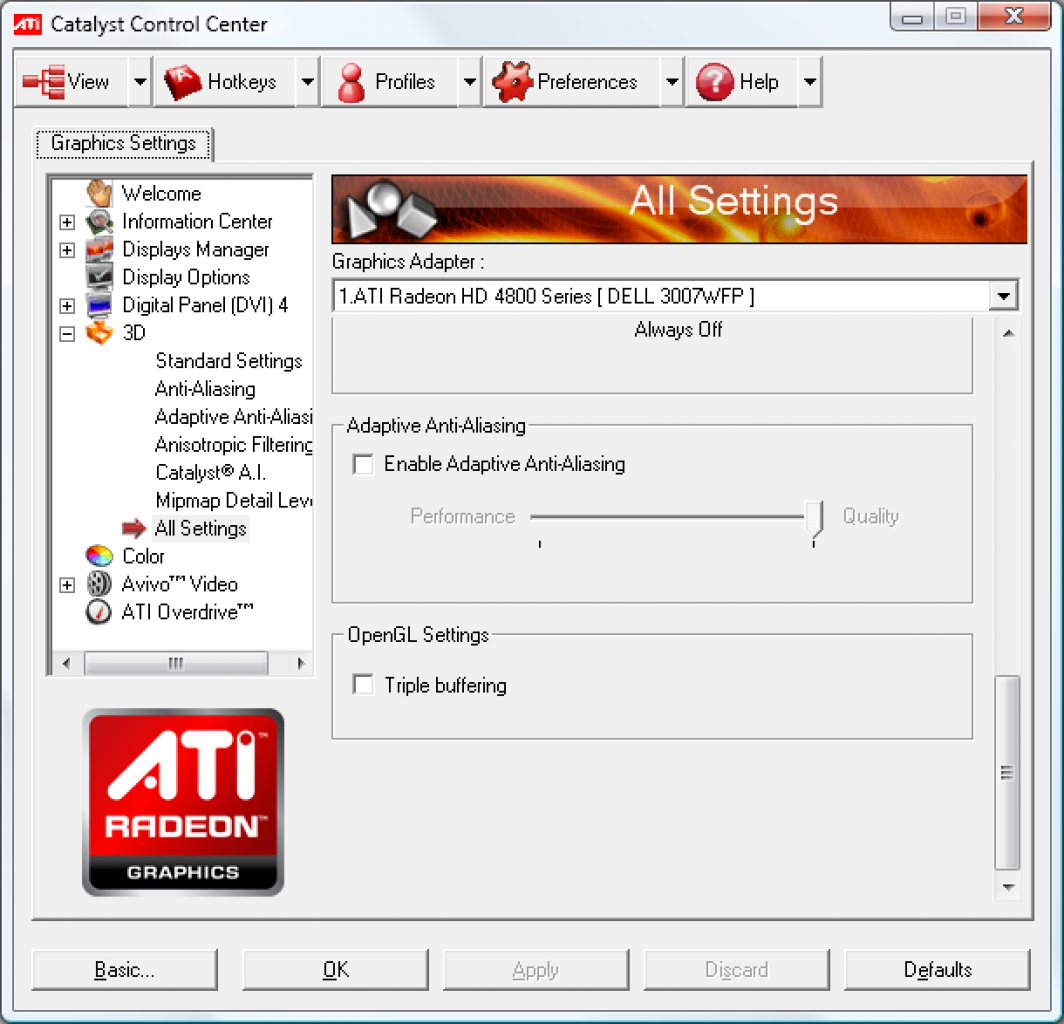Select Welcome in the tree
This screenshot has height=1024, width=1064.
pyautogui.click(x=162, y=193)
